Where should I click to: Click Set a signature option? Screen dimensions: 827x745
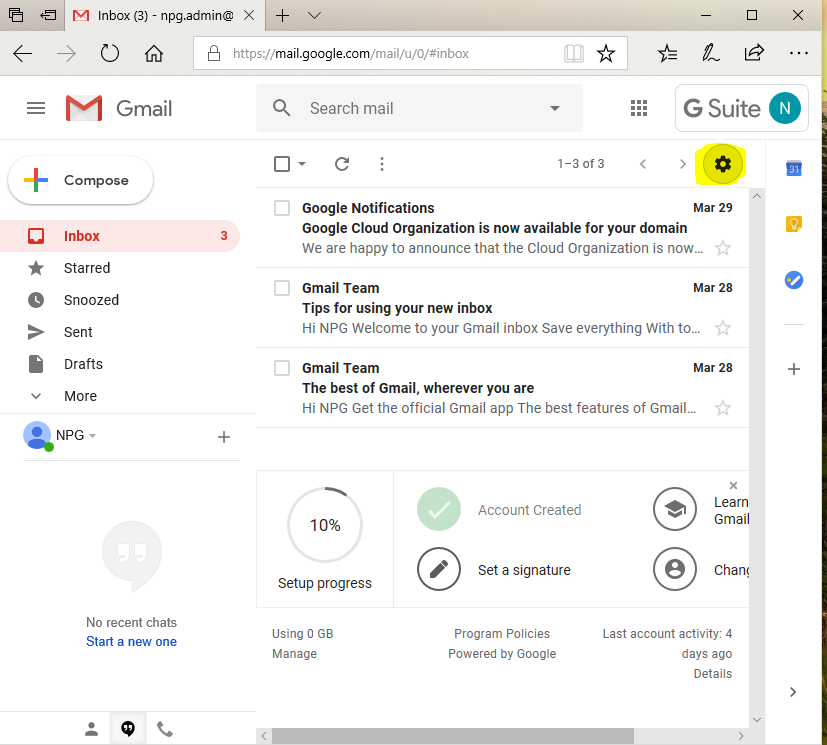524,570
